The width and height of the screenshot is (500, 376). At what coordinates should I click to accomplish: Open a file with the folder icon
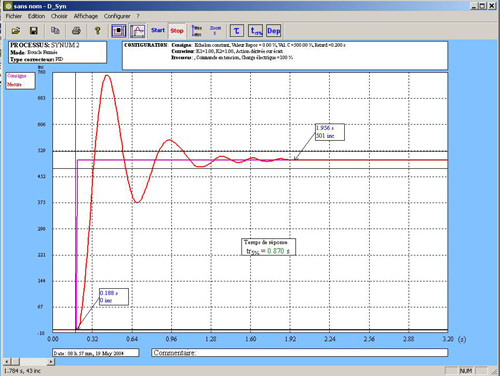coord(15,31)
